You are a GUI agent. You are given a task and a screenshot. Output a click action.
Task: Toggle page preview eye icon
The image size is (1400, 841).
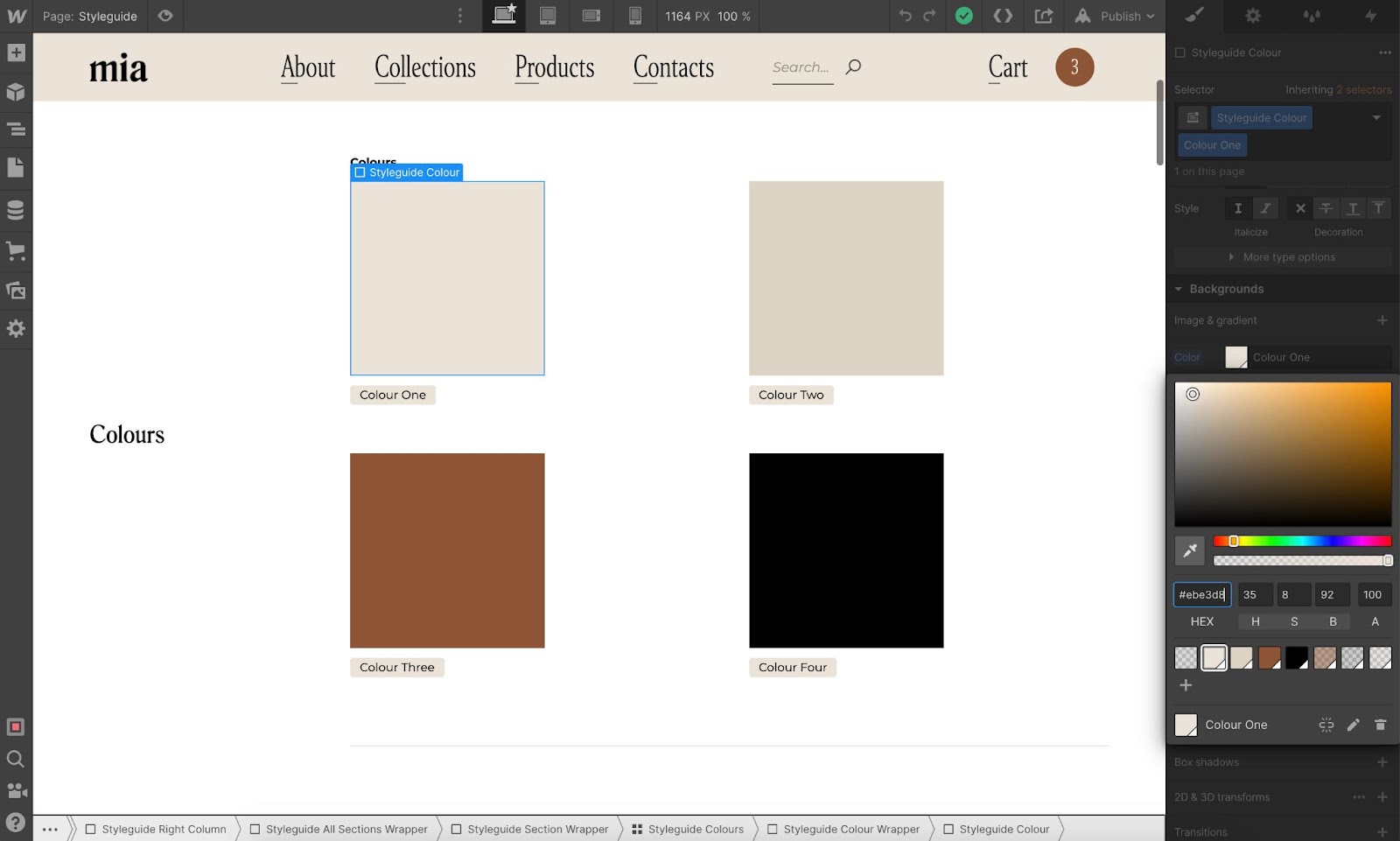click(165, 16)
